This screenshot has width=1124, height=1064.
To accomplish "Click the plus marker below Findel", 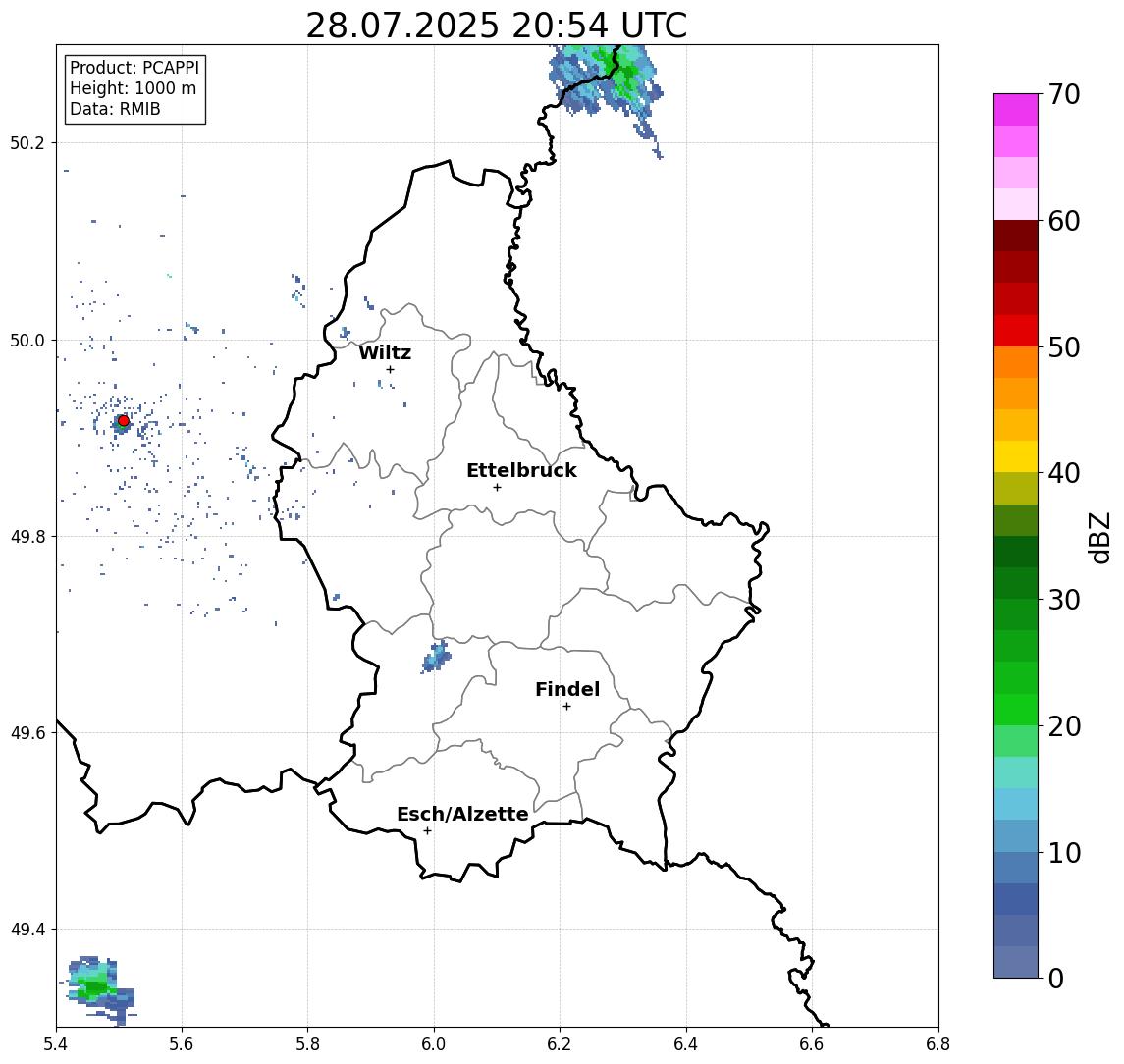I will [566, 707].
